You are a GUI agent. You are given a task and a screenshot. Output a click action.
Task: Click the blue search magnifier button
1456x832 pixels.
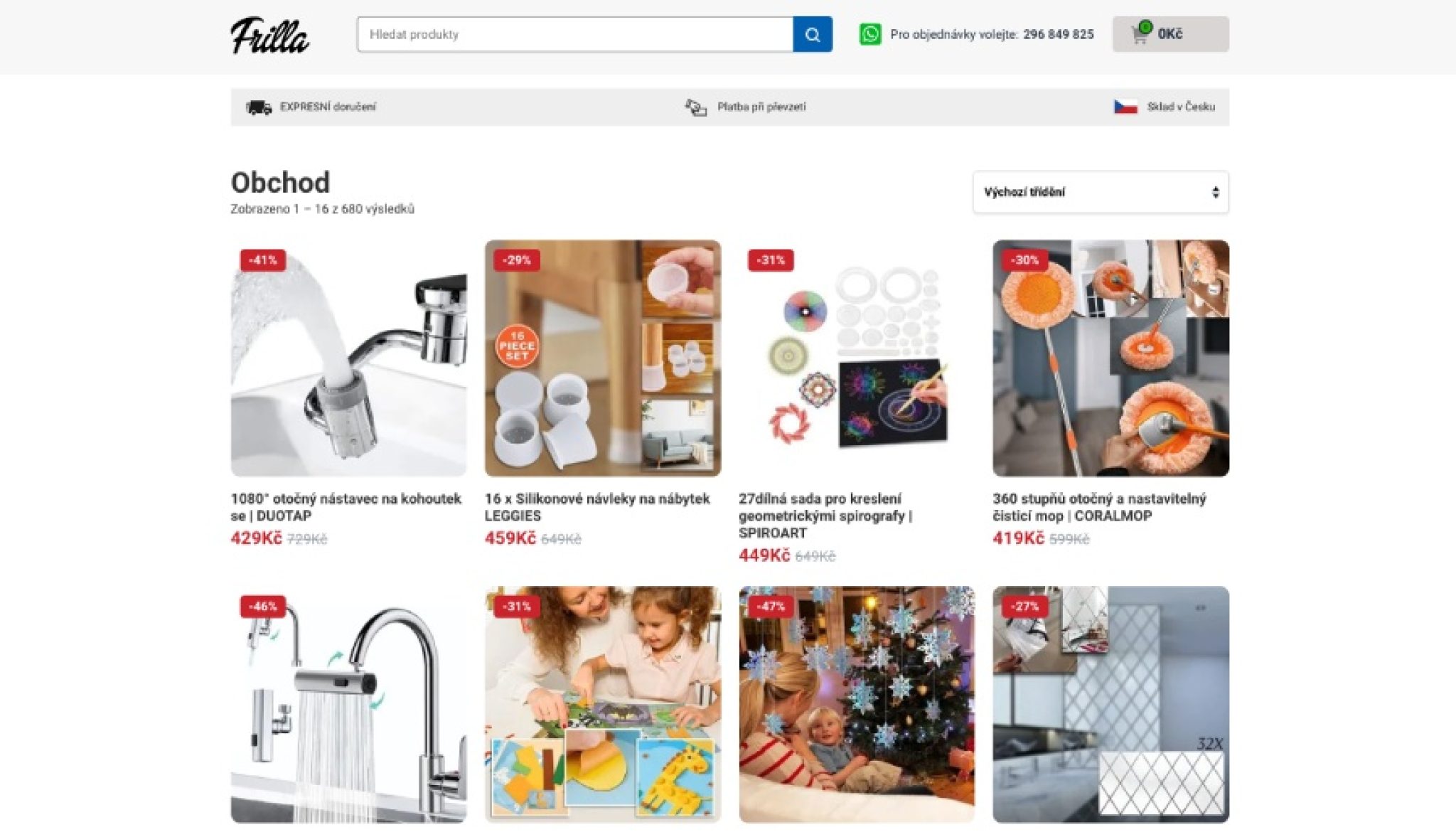pyautogui.click(x=813, y=34)
